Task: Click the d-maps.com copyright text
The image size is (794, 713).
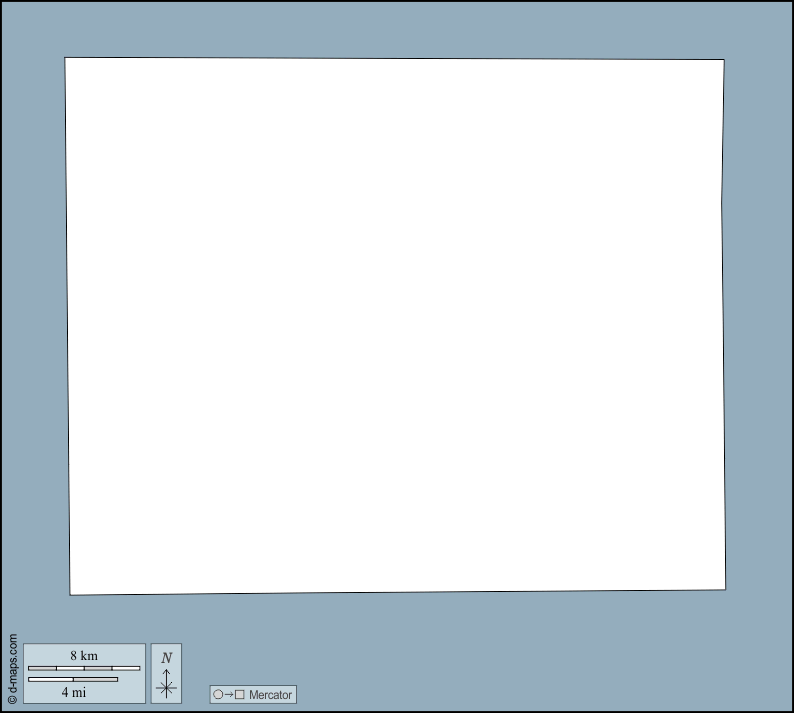Action: 13,669
